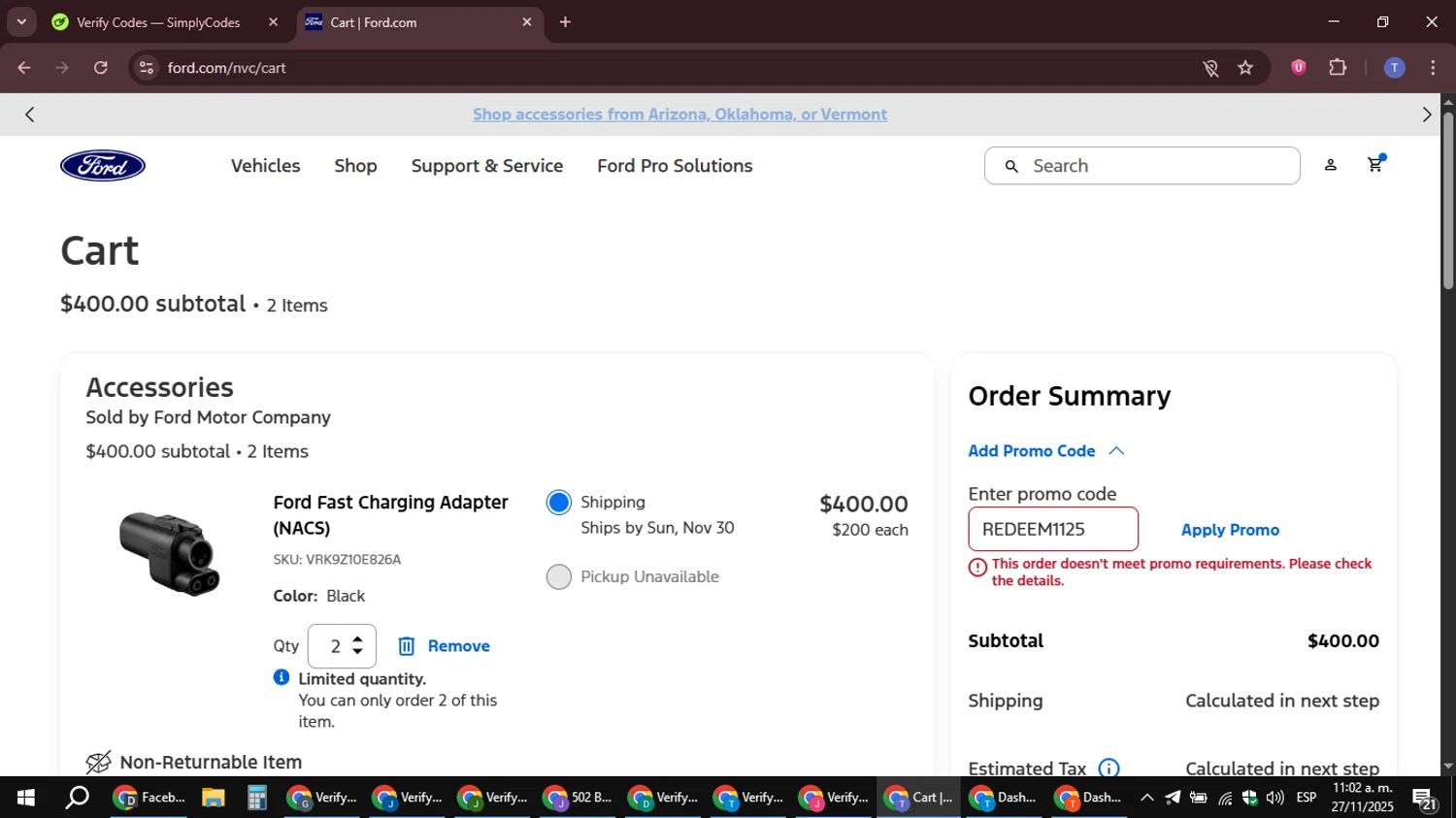Click the next banner arrow

click(x=1426, y=115)
